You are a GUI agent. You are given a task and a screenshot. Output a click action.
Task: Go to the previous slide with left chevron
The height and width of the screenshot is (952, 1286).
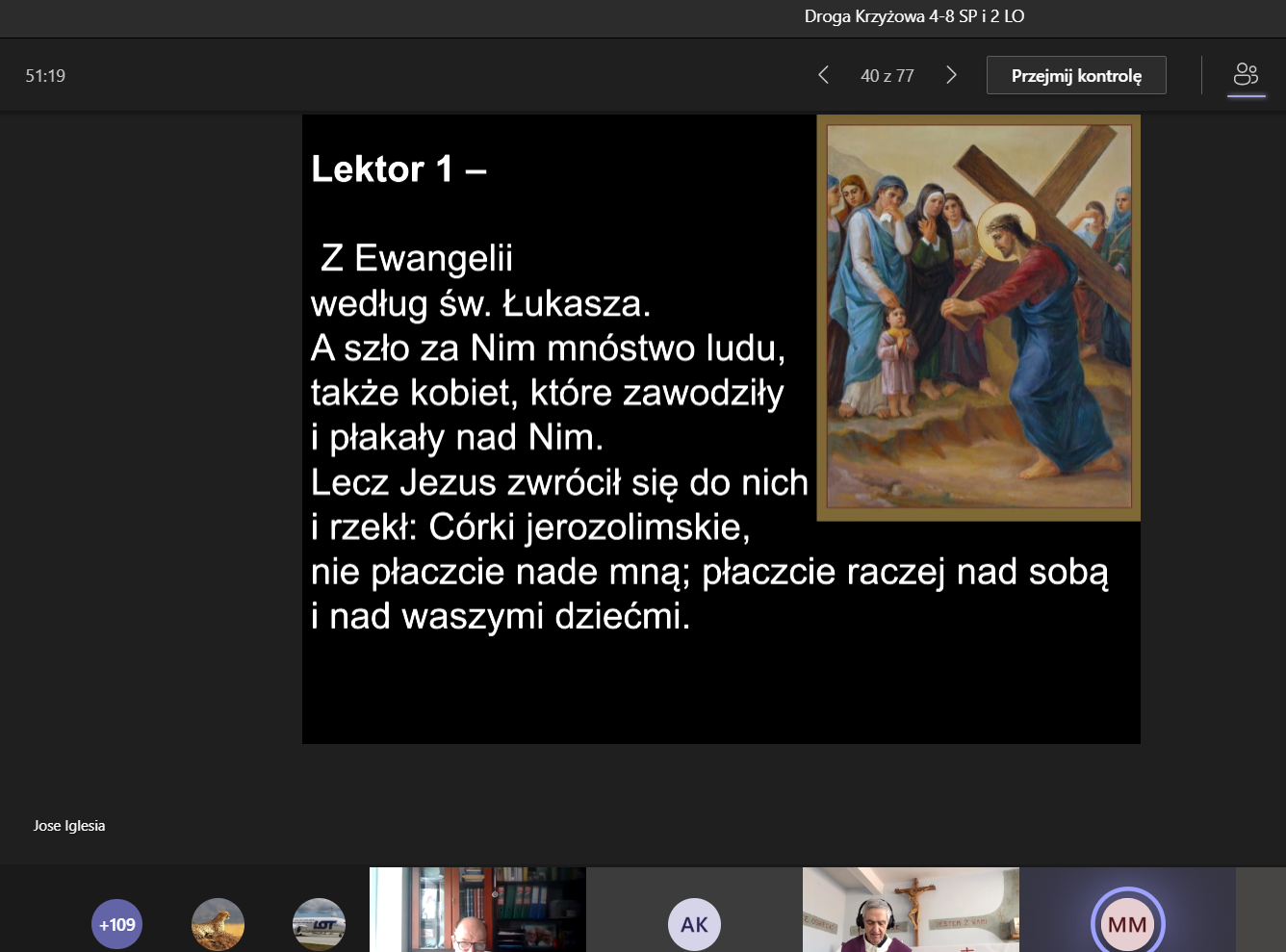(x=823, y=75)
